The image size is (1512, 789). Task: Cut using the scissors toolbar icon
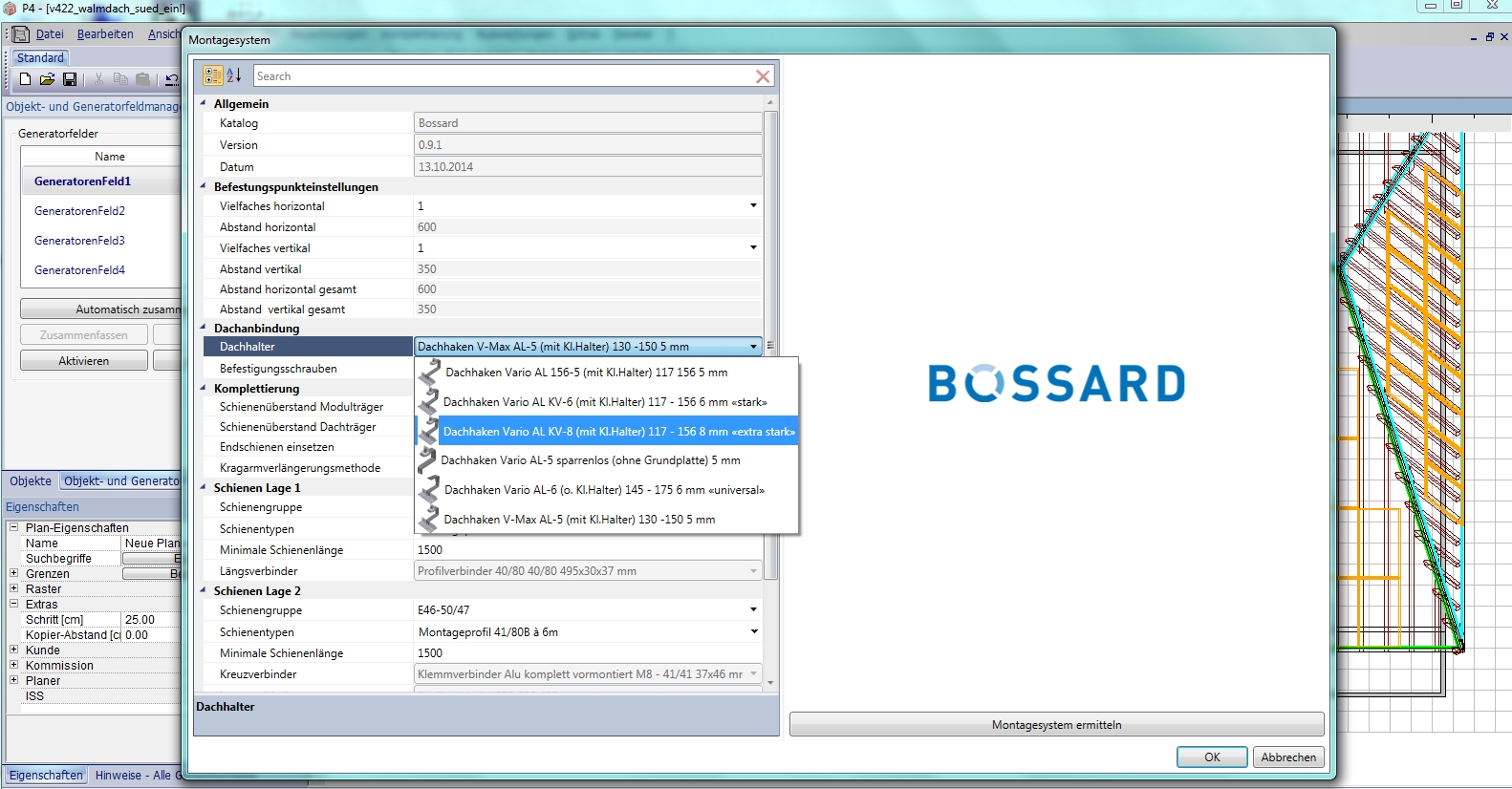pos(98,79)
